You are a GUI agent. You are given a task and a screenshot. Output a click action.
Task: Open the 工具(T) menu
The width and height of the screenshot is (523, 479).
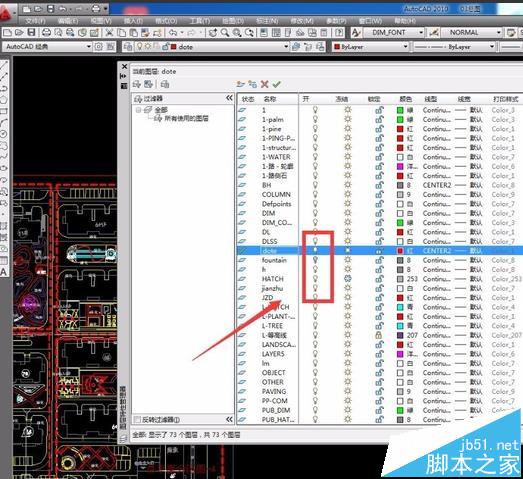(200, 21)
